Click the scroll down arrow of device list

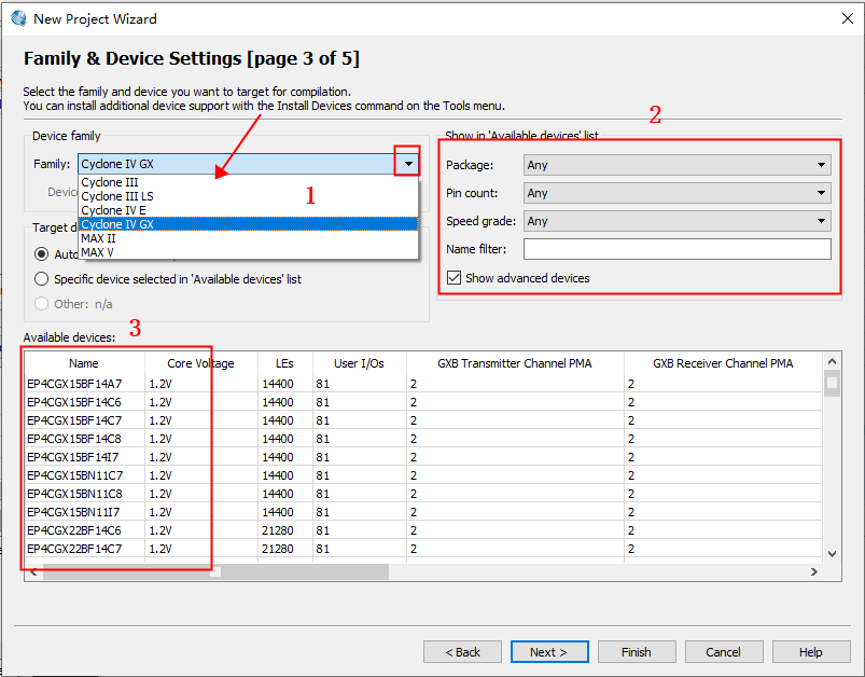coord(831,553)
